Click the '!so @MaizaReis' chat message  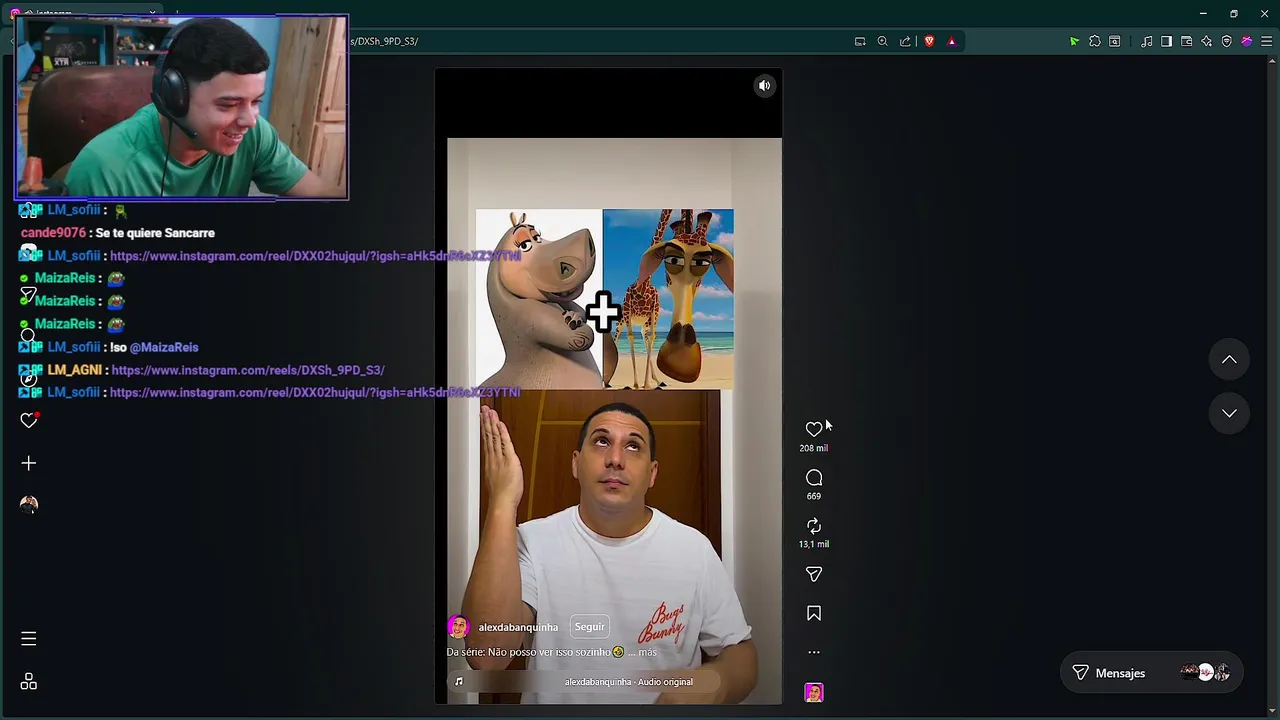click(x=154, y=347)
